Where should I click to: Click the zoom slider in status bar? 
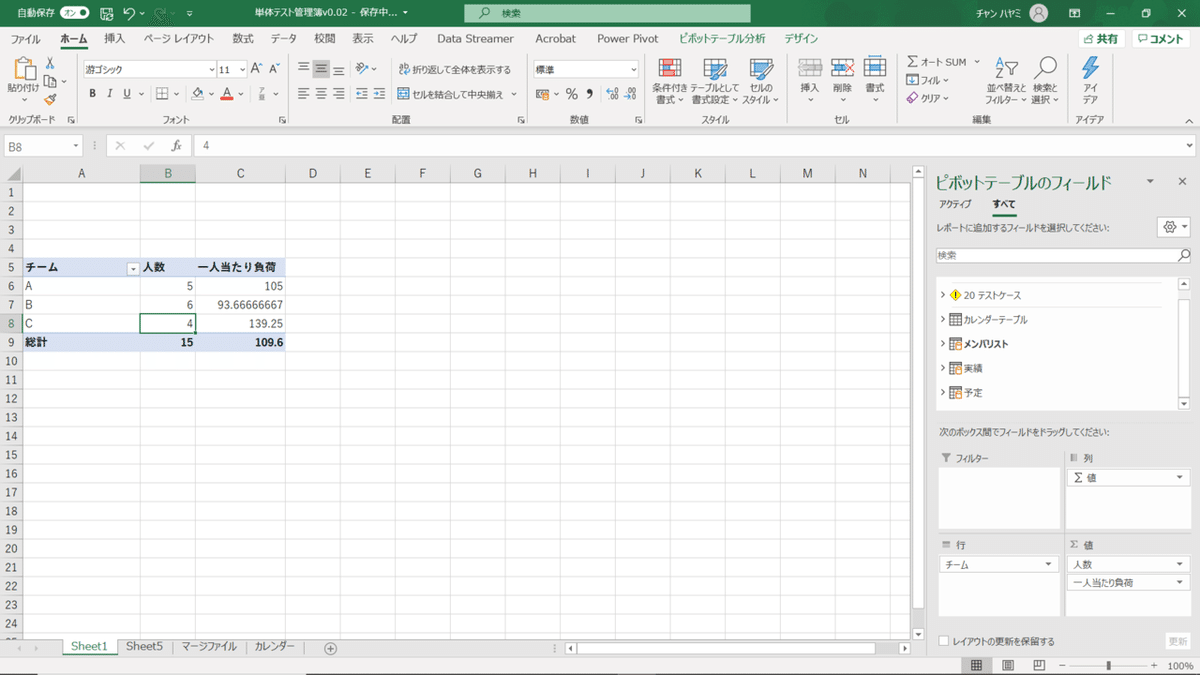[1108, 665]
